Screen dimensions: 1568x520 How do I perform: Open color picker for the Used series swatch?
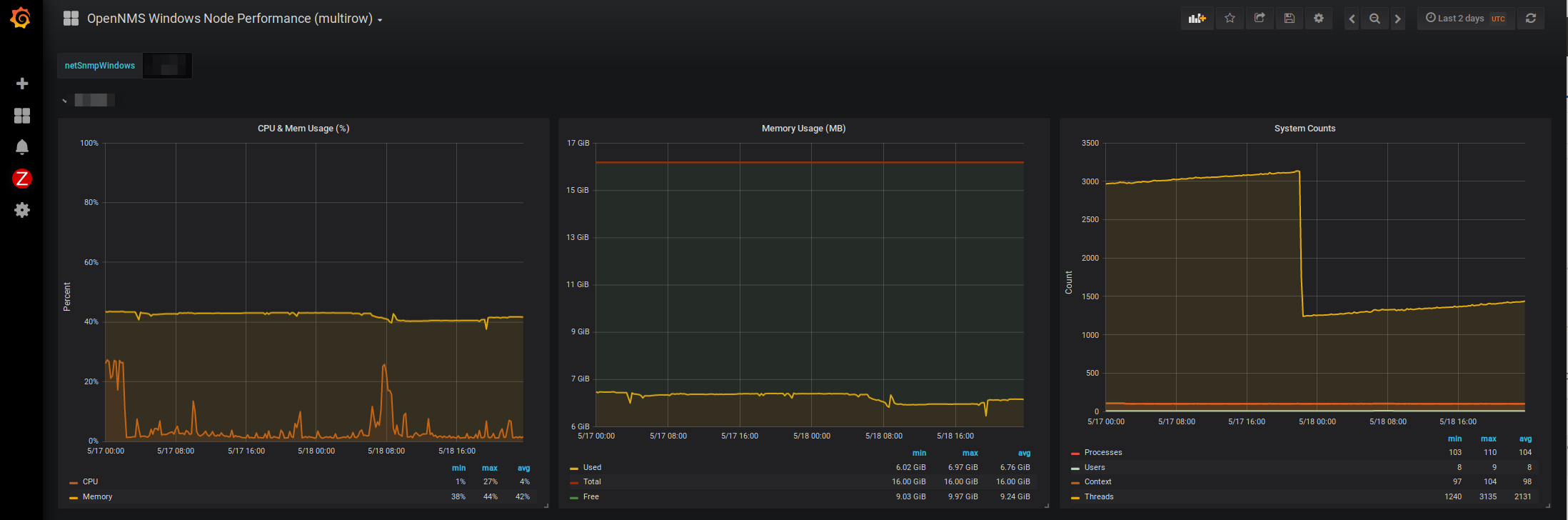(574, 469)
